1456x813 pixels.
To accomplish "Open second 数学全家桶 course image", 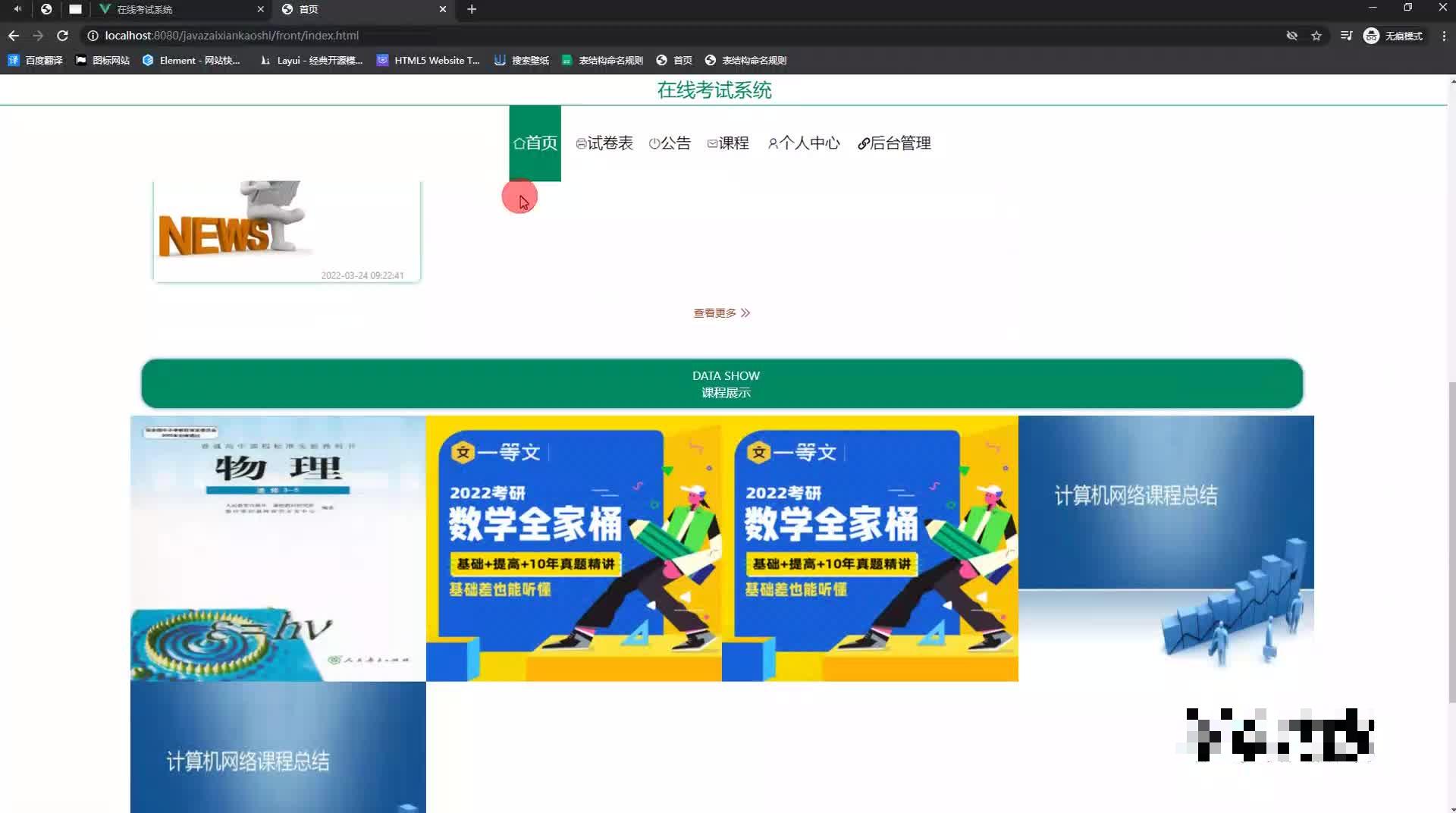I will point(870,548).
